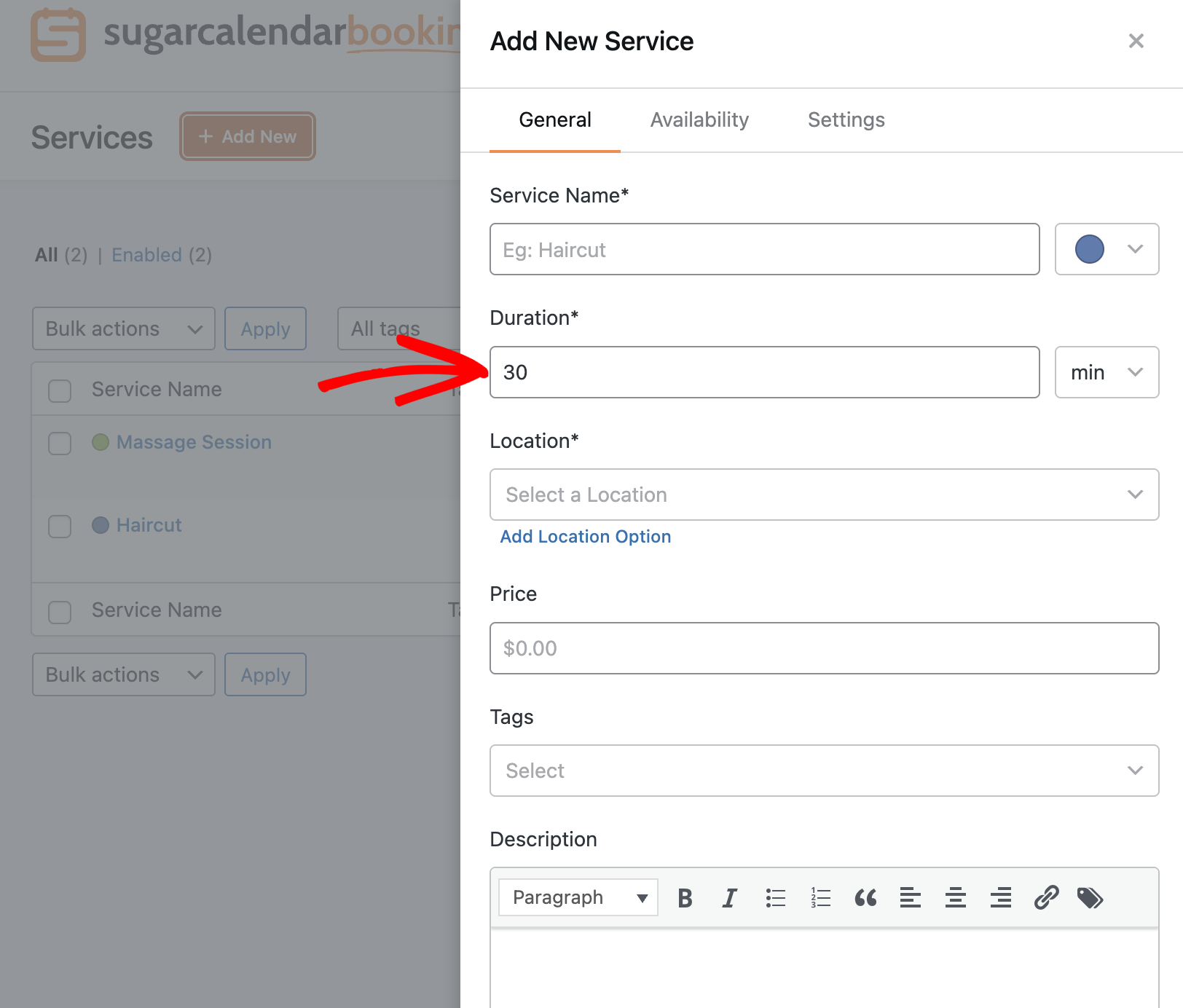This screenshot has height=1008, width=1183.
Task: Toggle italic formatting in Description editor
Action: 729,897
